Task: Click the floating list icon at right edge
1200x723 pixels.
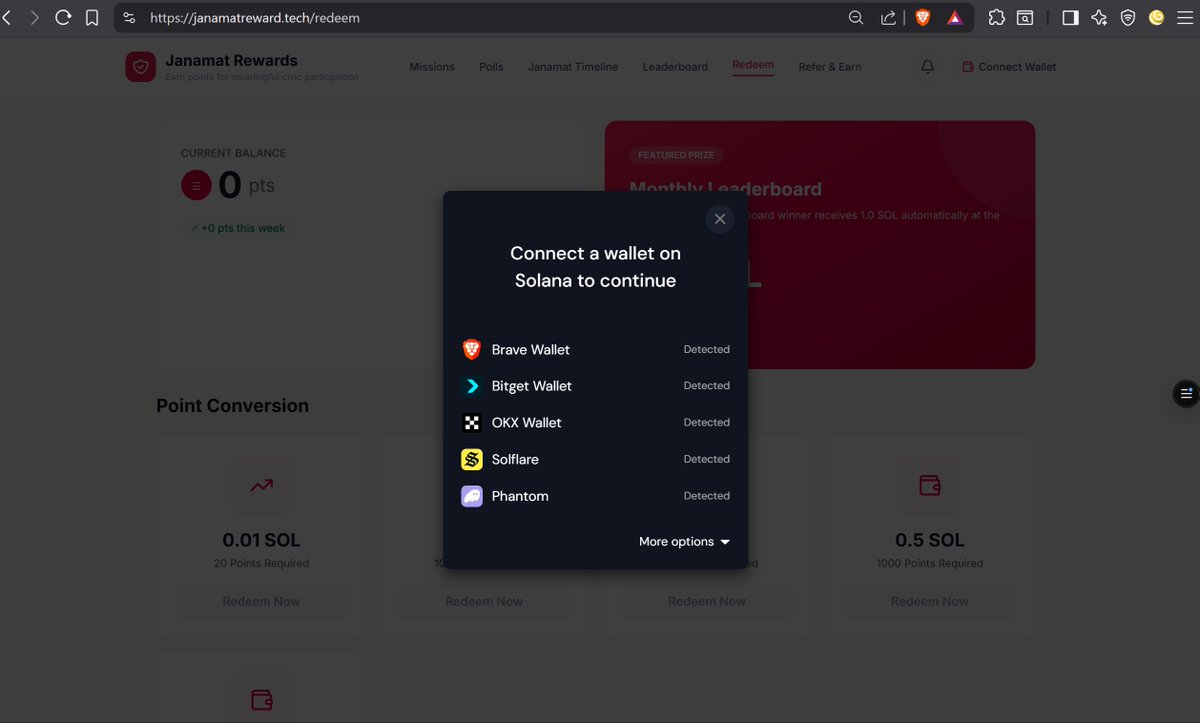Action: [x=1186, y=393]
